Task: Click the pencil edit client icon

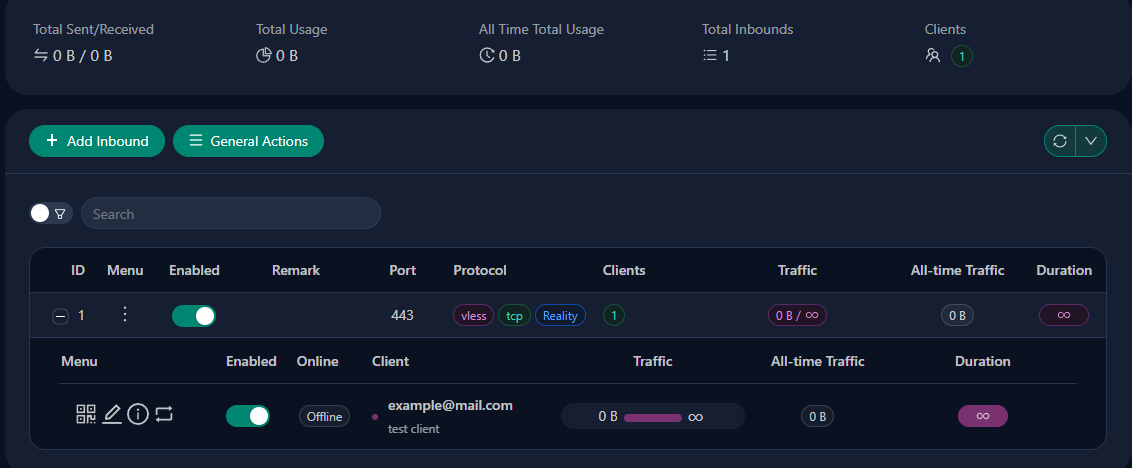Action: [112, 414]
